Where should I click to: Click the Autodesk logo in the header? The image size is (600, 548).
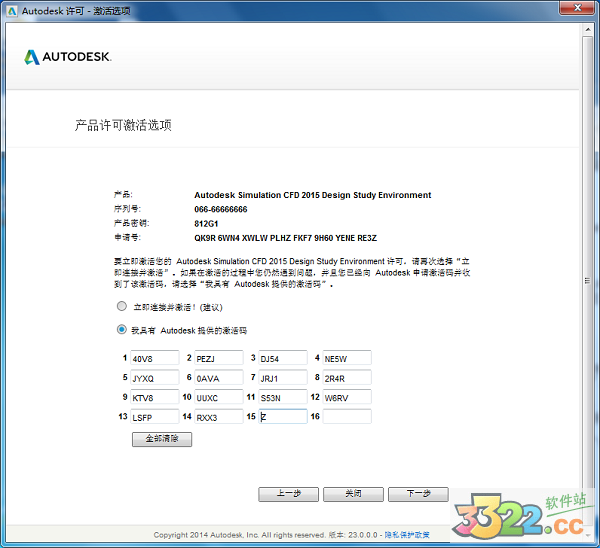point(68,57)
